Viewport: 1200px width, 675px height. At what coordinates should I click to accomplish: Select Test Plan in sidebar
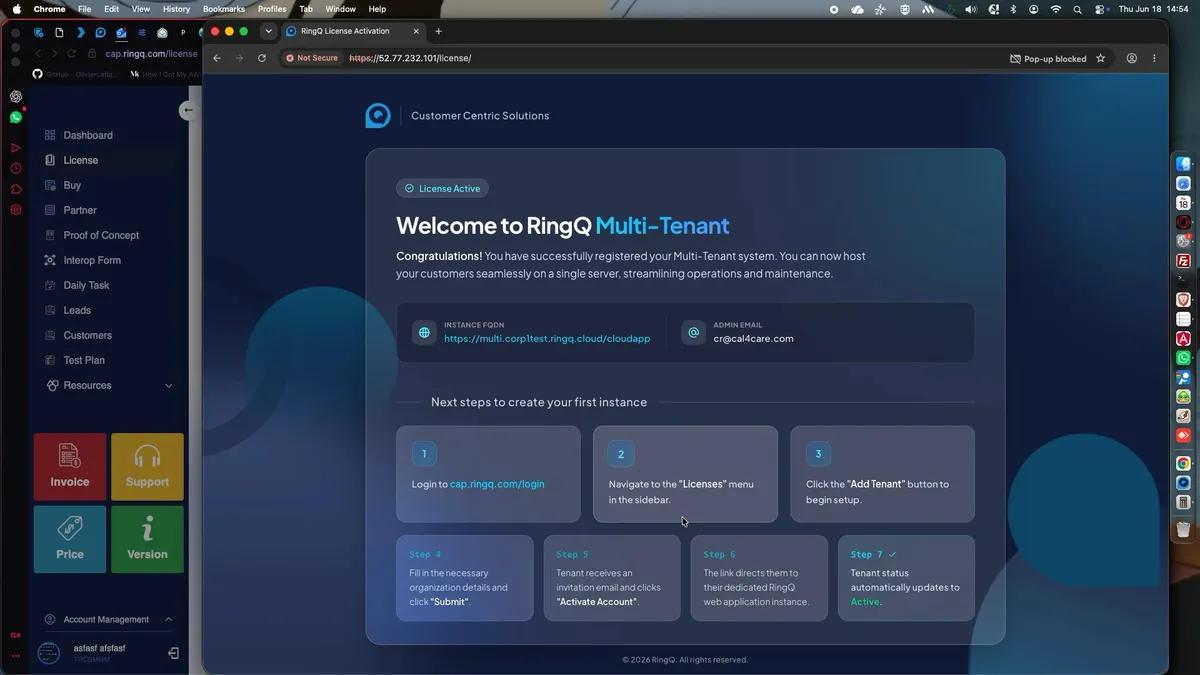click(x=84, y=360)
